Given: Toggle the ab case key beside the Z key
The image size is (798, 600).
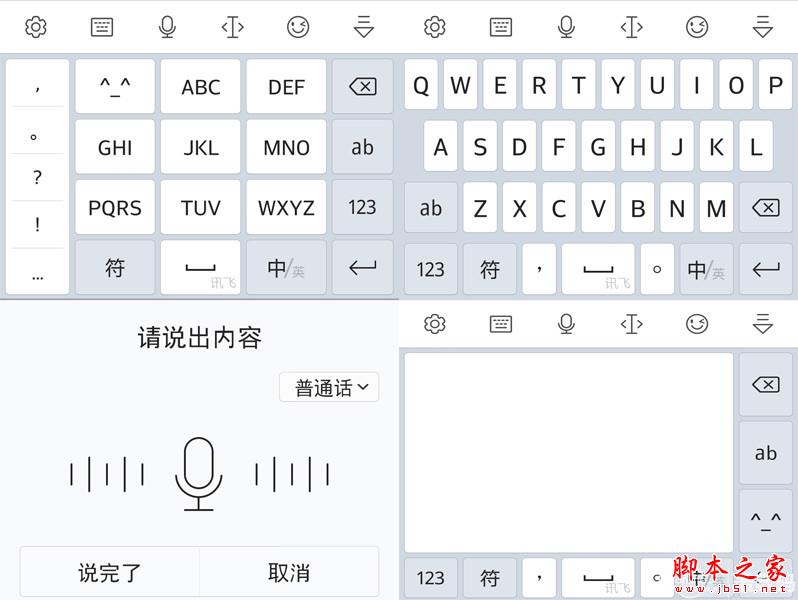Looking at the screenshot, I should (431, 208).
